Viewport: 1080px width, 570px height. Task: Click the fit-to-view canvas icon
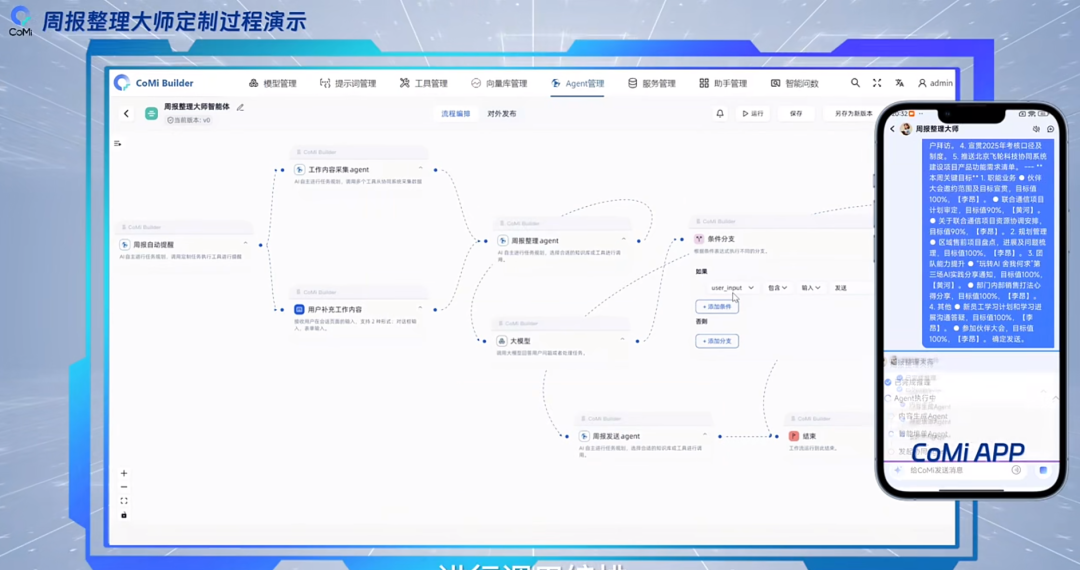coord(124,501)
